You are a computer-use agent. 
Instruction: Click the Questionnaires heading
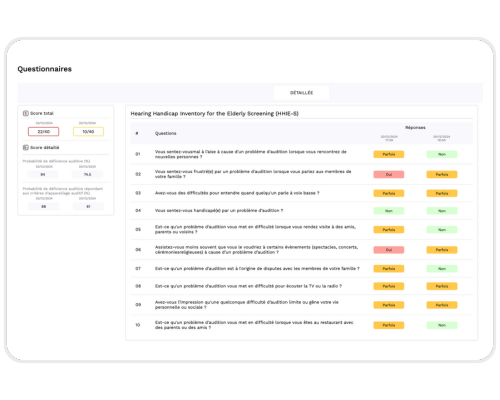[x=45, y=69]
